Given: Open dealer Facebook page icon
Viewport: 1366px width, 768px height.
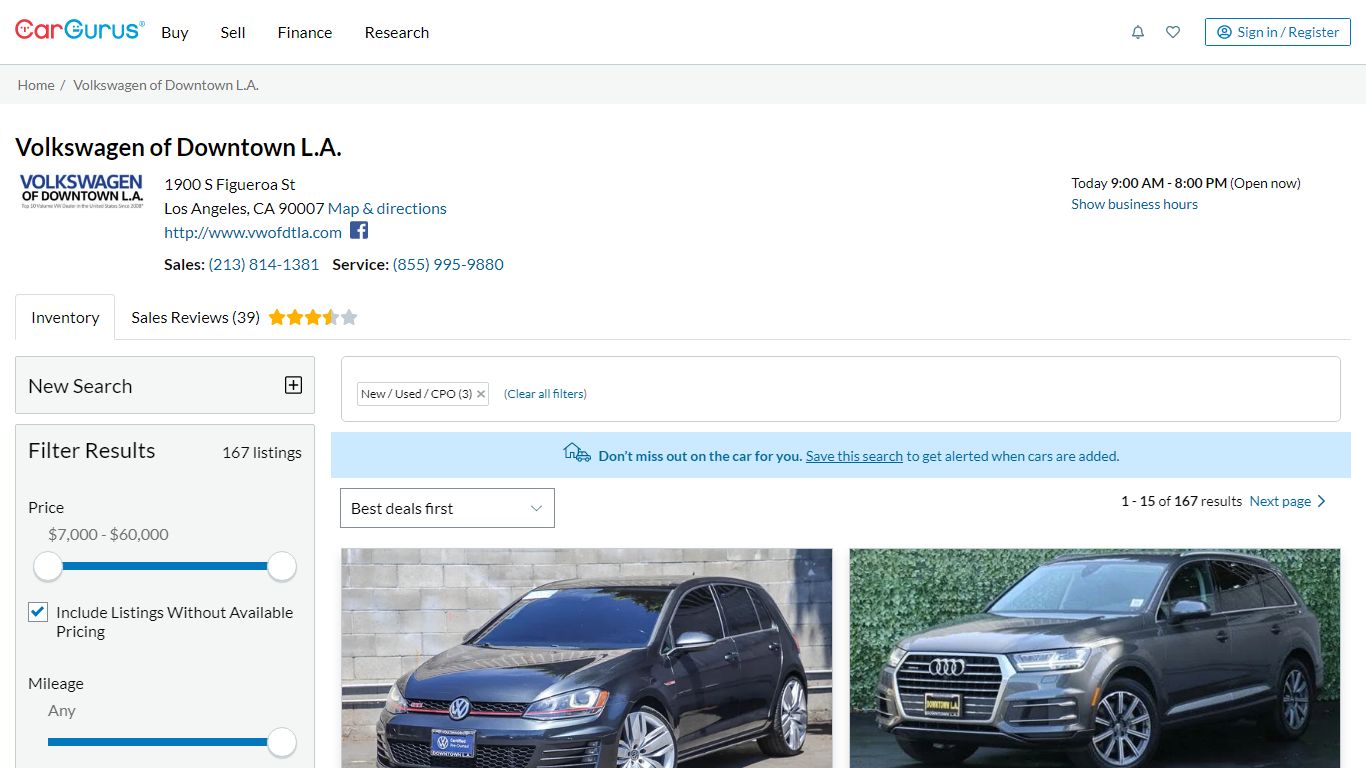Looking at the screenshot, I should click(359, 231).
